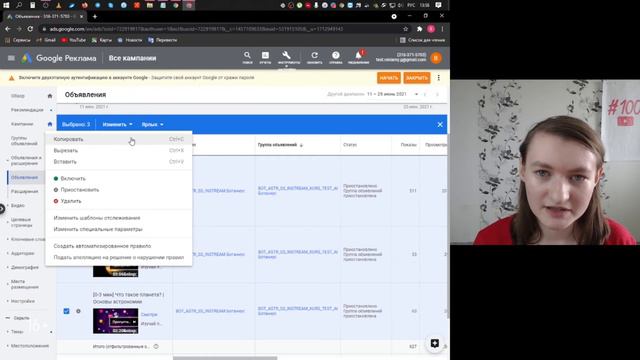
Task: Sort by Группа объявлений column
Action: (x=280, y=145)
